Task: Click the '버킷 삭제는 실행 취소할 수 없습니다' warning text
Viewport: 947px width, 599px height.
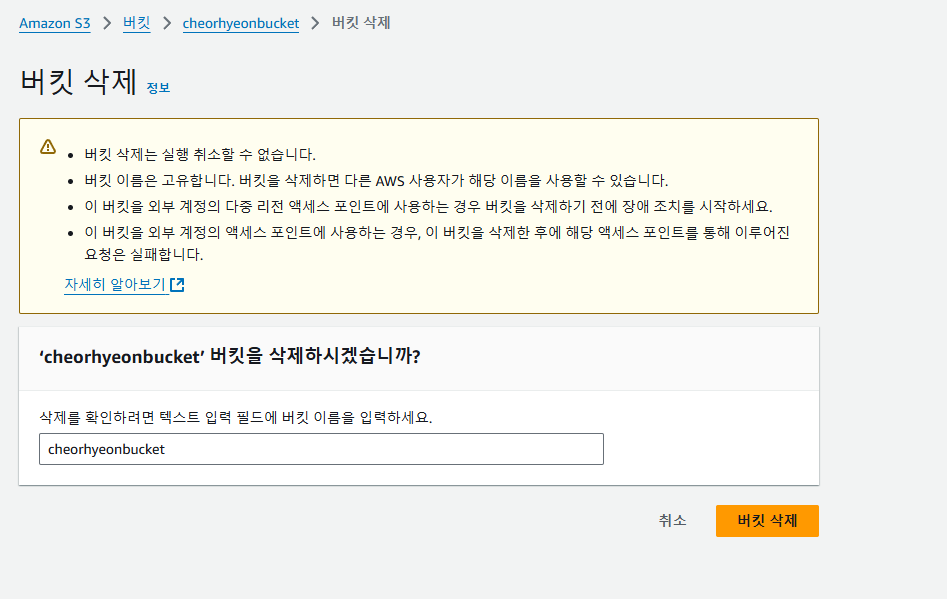Action: point(200,155)
